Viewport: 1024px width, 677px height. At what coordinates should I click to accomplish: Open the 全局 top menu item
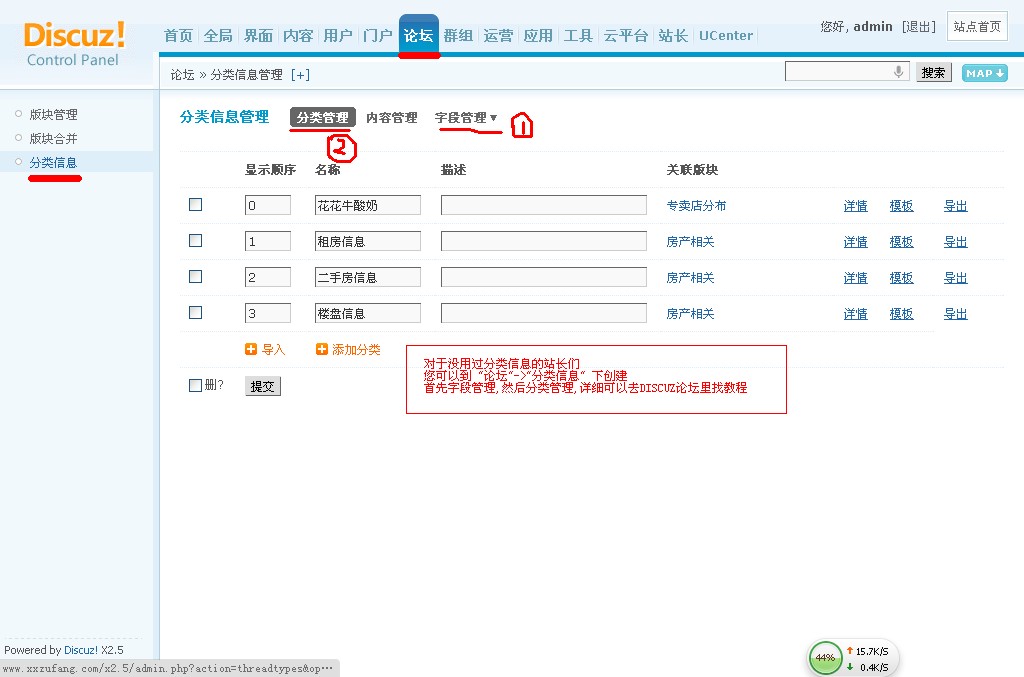click(x=218, y=36)
